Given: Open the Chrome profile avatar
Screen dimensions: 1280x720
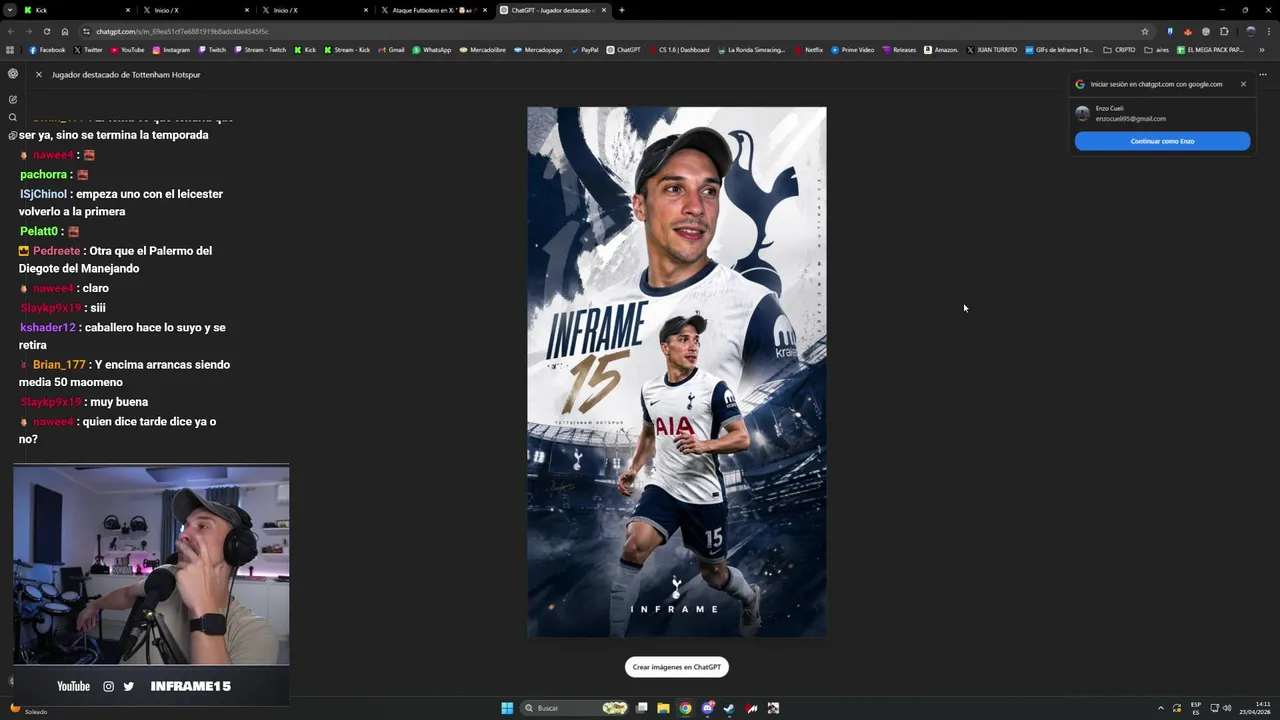Looking at the screenshot, I should tap(1250, 31).
